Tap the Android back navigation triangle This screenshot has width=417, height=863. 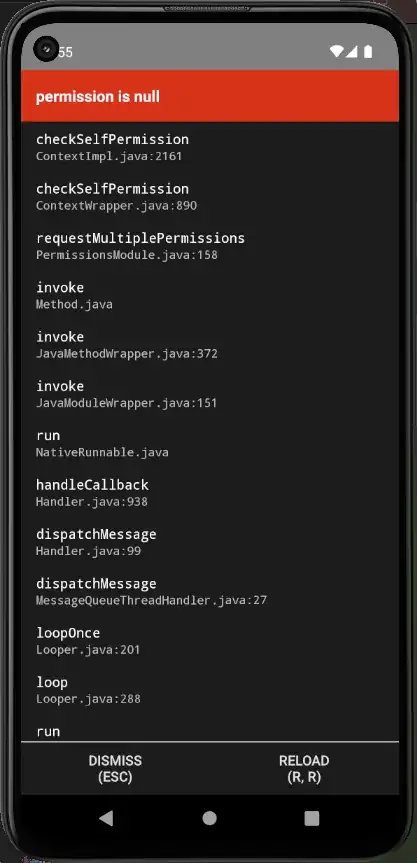point(106,818)
